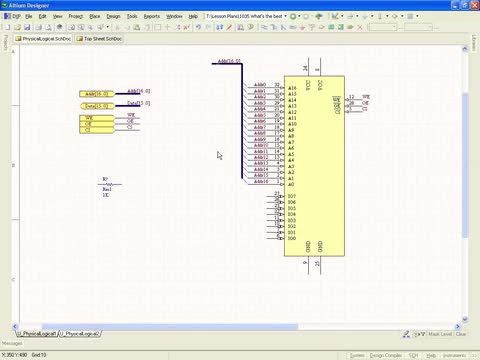The width and height of the screenshot is (480, 360).
Task: Click the Home navigation icon
Action: (319, 16)
